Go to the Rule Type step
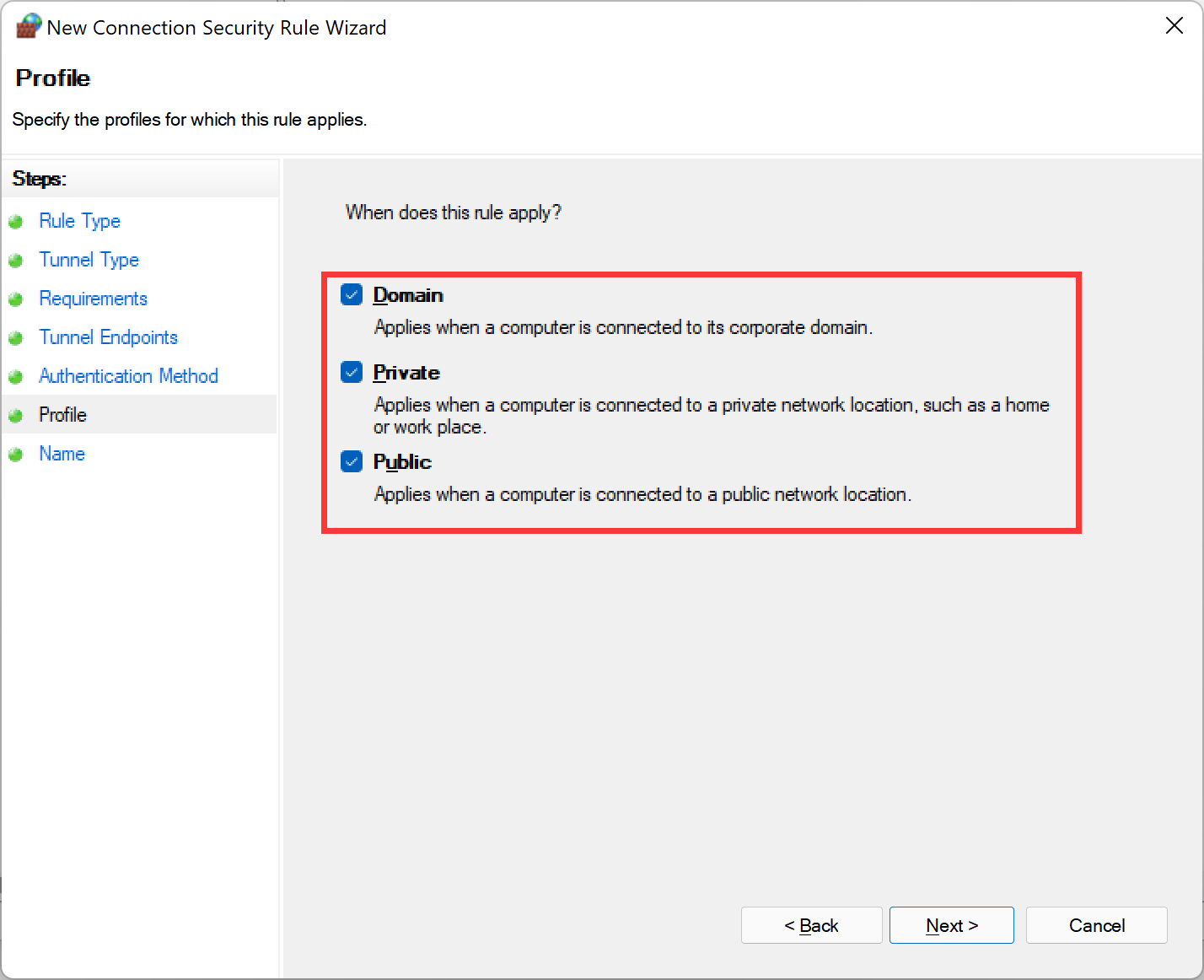 (x=79, y=221)
